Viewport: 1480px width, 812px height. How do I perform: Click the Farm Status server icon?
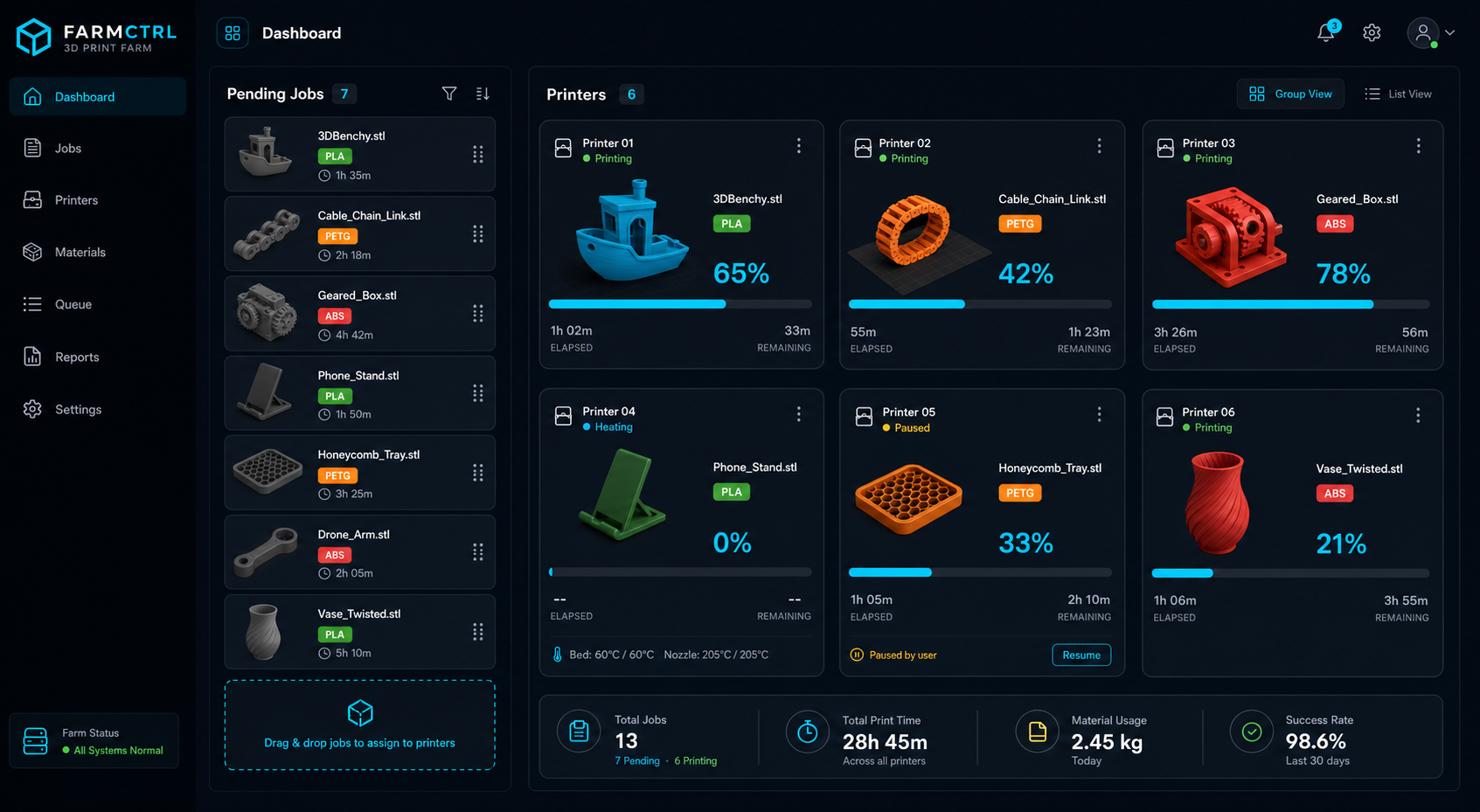pos(36,741)
